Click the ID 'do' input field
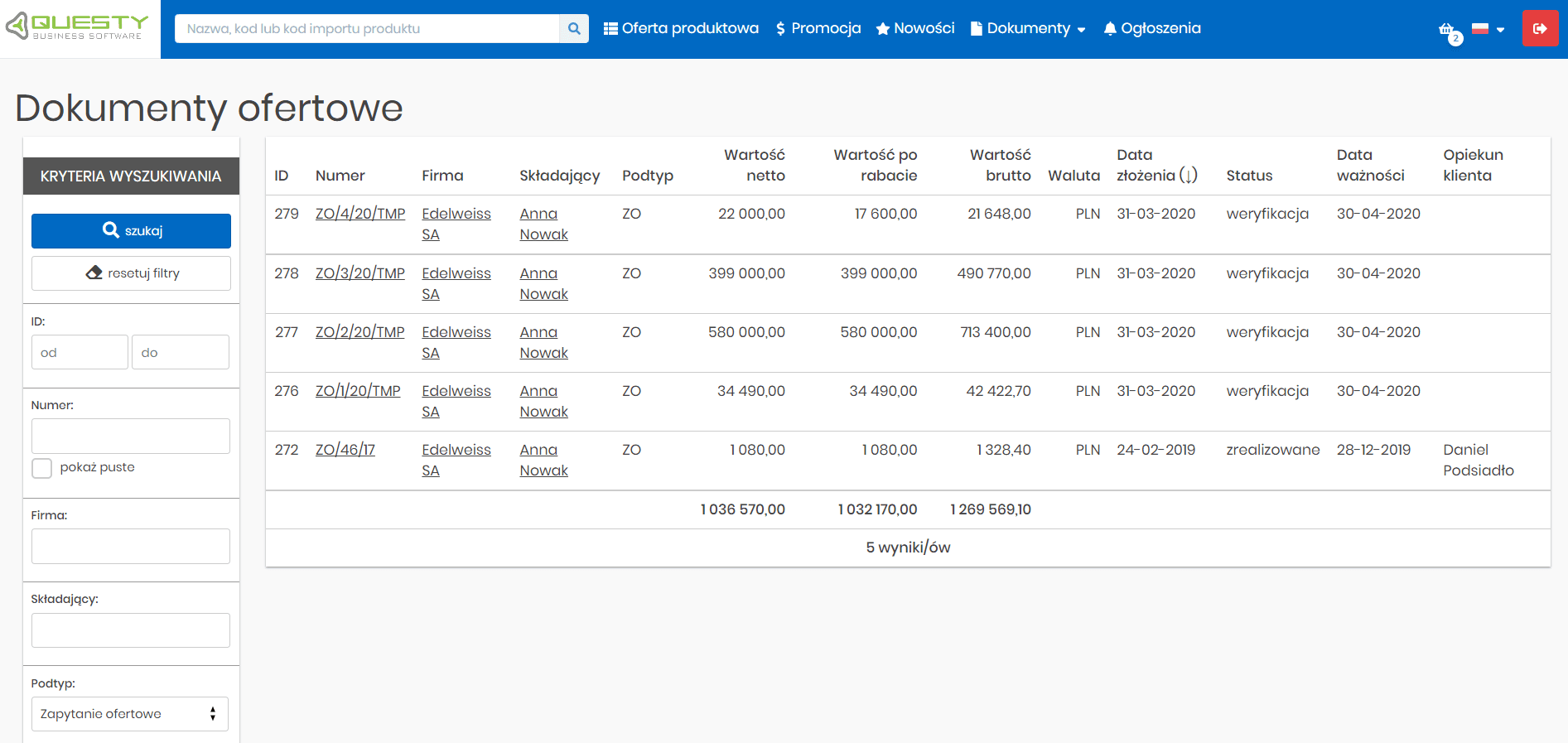The height and width of the screenshot is (743, 1568). (x=181, y=352)
